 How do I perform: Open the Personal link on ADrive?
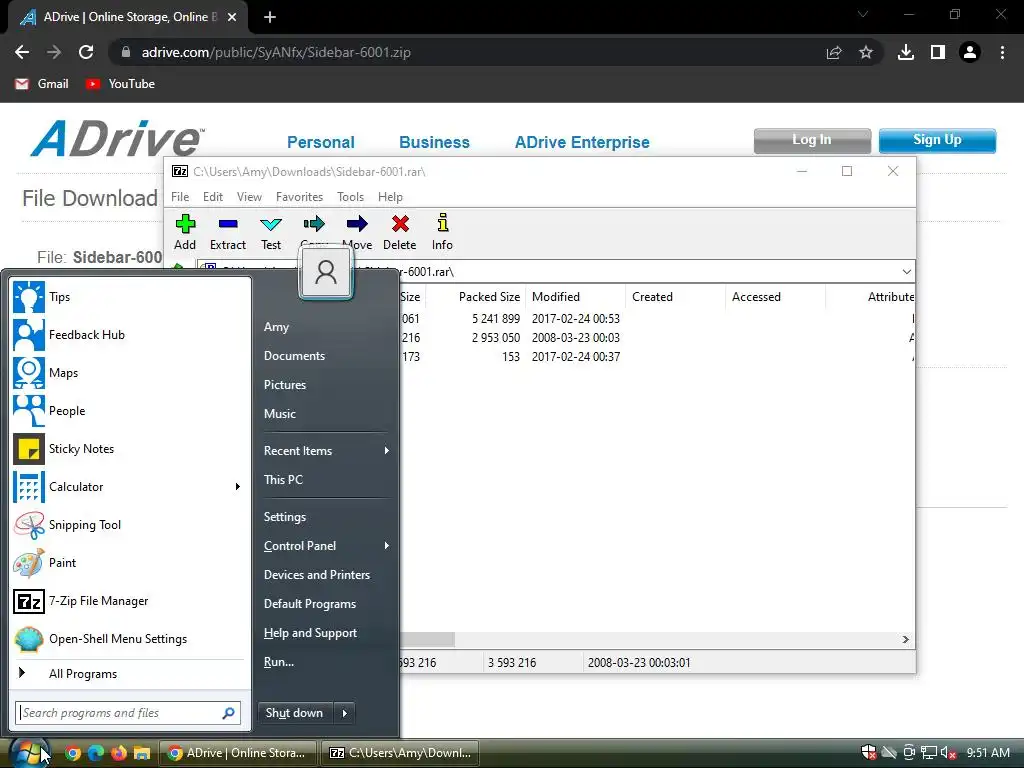click(321, 142)
